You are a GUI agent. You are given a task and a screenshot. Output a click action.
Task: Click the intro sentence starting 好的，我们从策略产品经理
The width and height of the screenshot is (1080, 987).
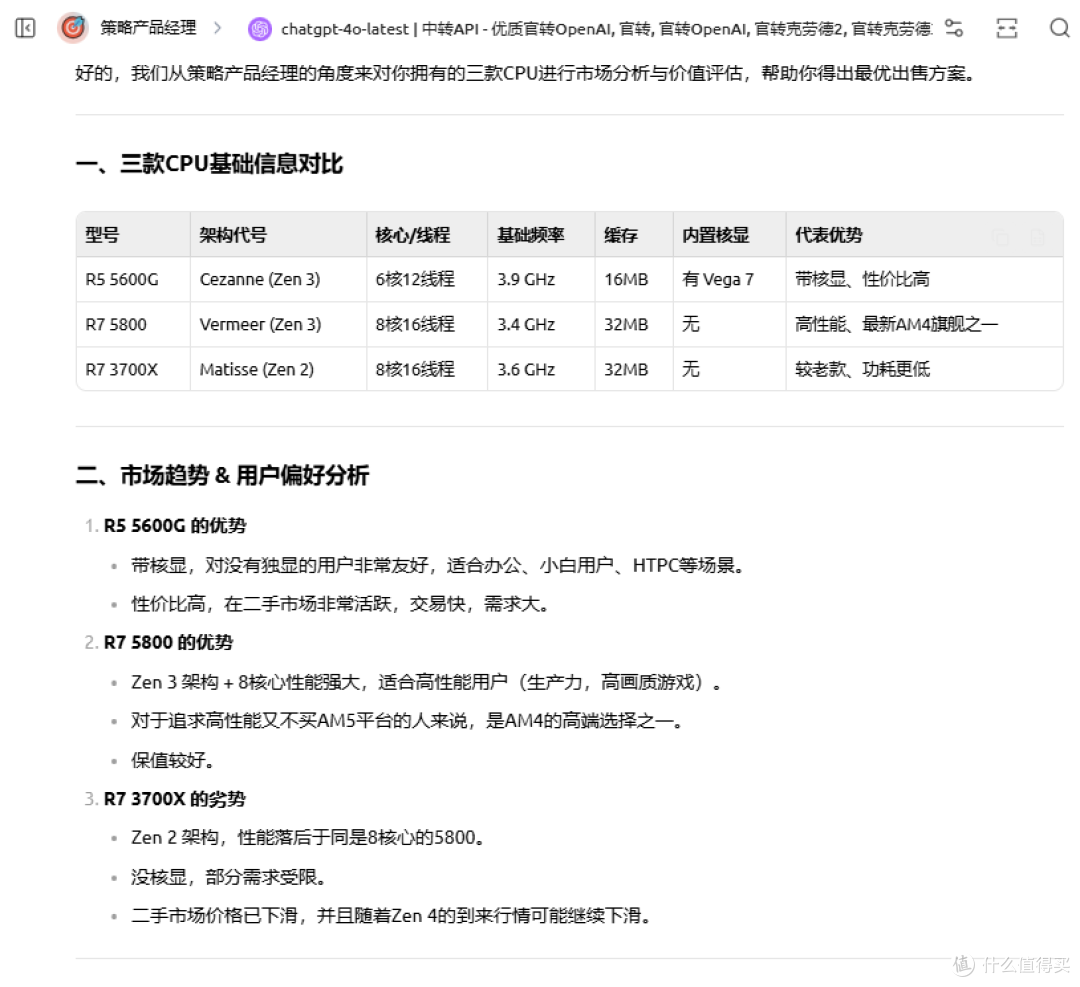525,73
